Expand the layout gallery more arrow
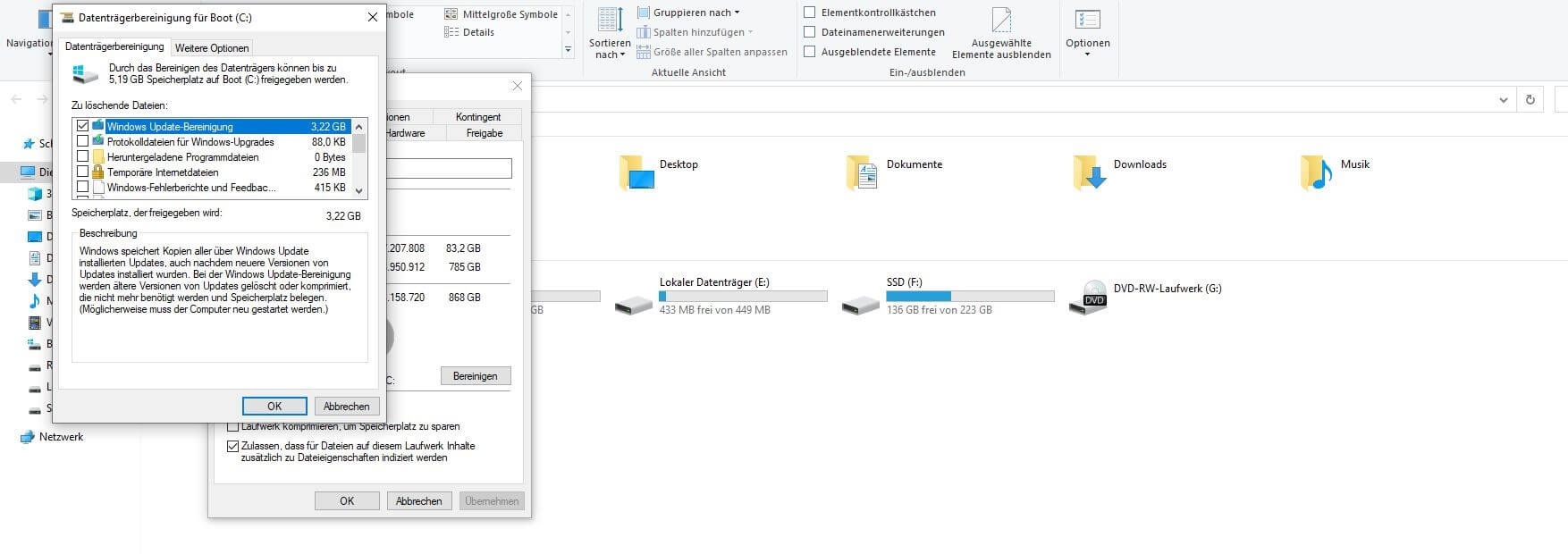The image size is (1568, 554). click(568, 50)
